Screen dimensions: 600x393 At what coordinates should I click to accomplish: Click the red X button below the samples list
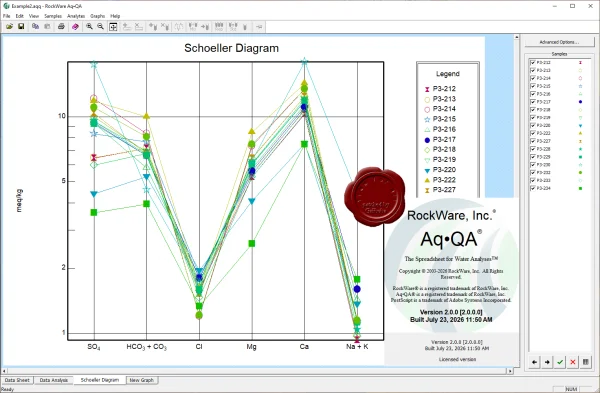[x=573, y=362]
